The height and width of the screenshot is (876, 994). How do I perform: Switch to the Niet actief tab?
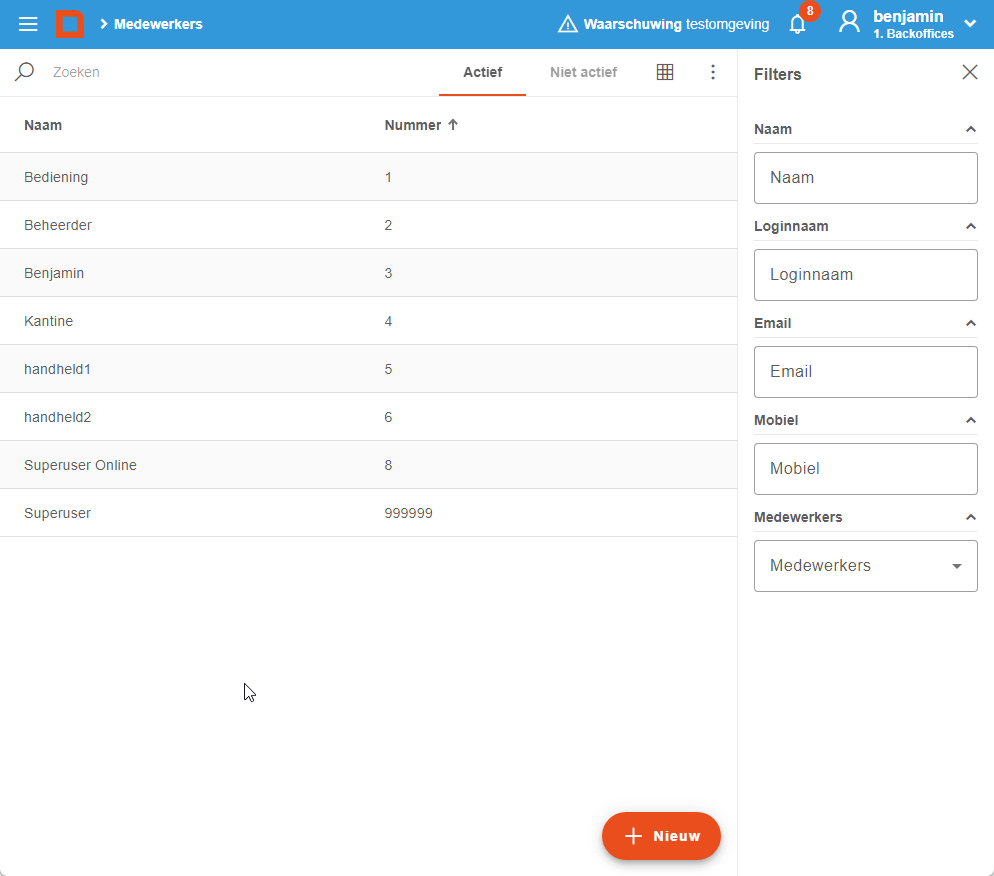(583, 72)
